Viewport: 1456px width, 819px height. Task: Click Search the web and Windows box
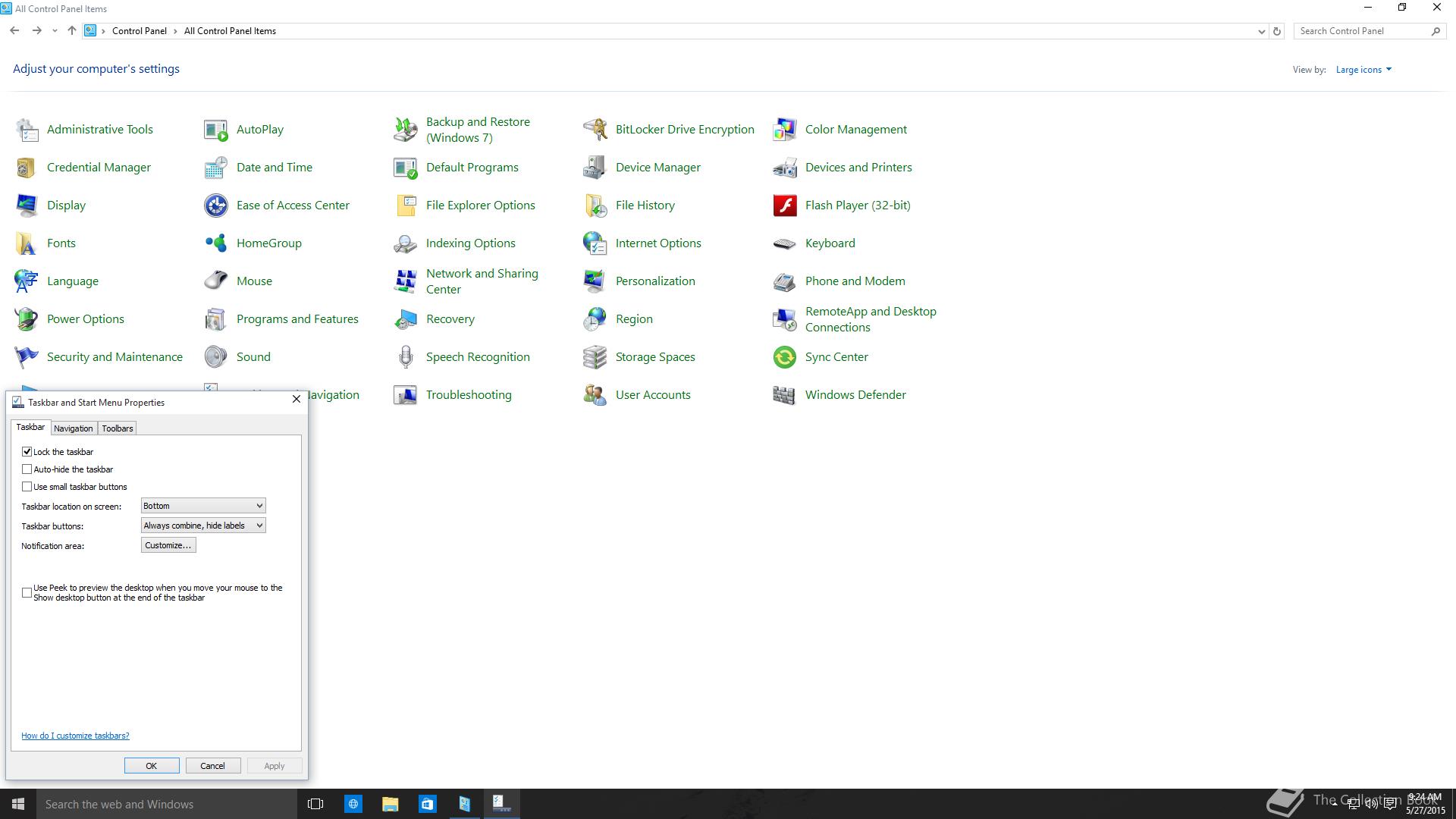(x=167, y=804)
